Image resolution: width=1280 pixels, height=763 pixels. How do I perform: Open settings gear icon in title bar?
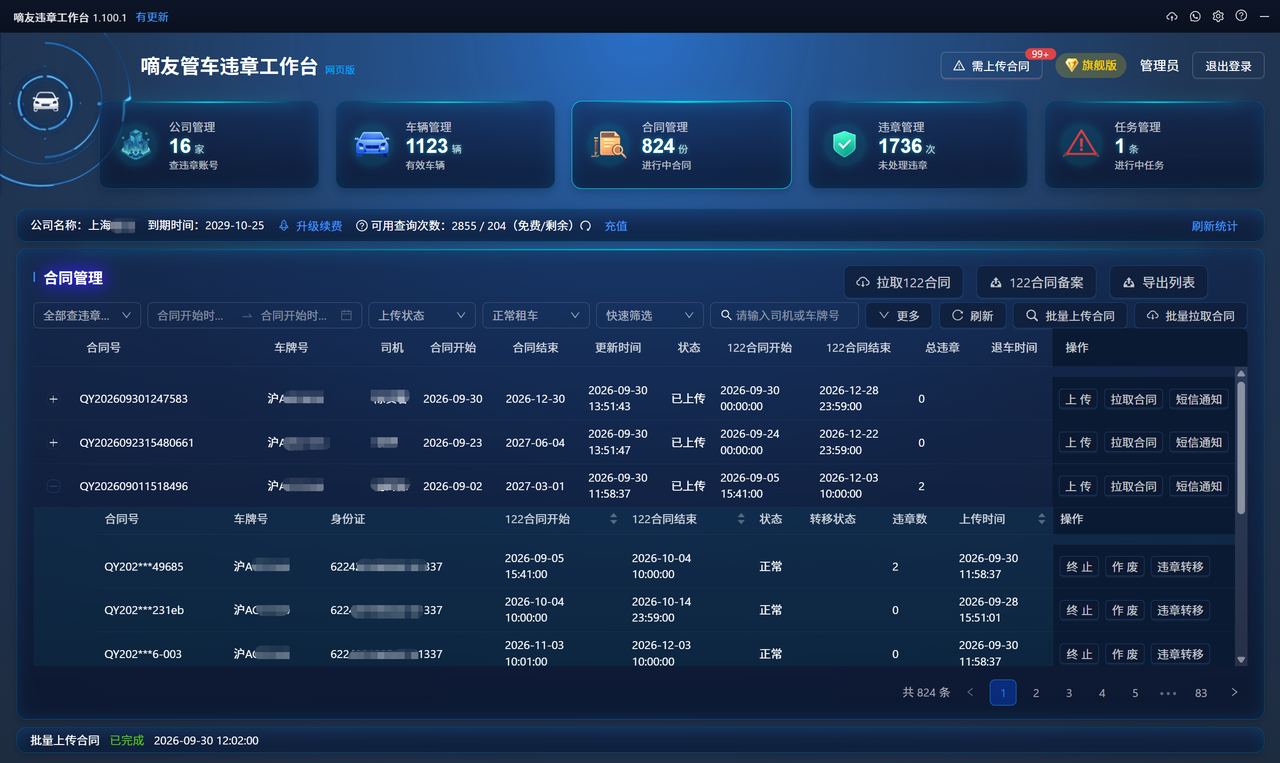pos(1218,16)
